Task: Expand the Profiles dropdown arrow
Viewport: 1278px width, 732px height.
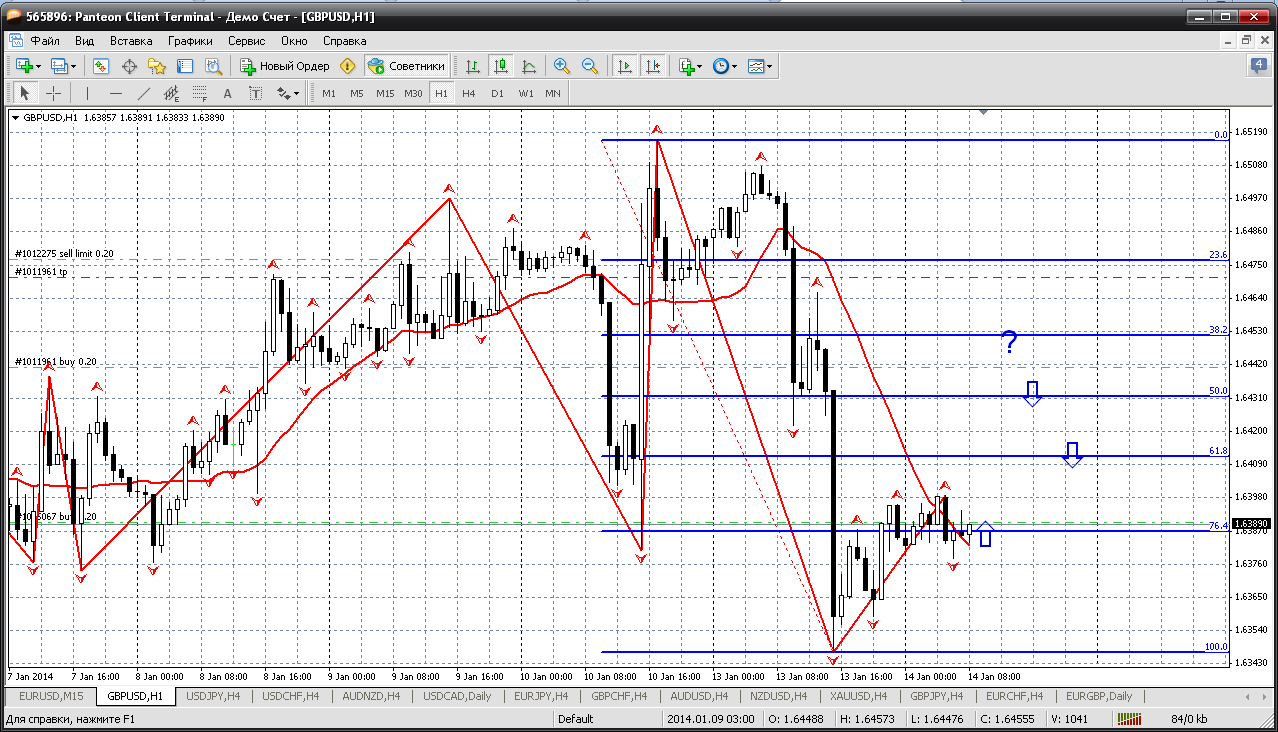Action: (73, 66)
